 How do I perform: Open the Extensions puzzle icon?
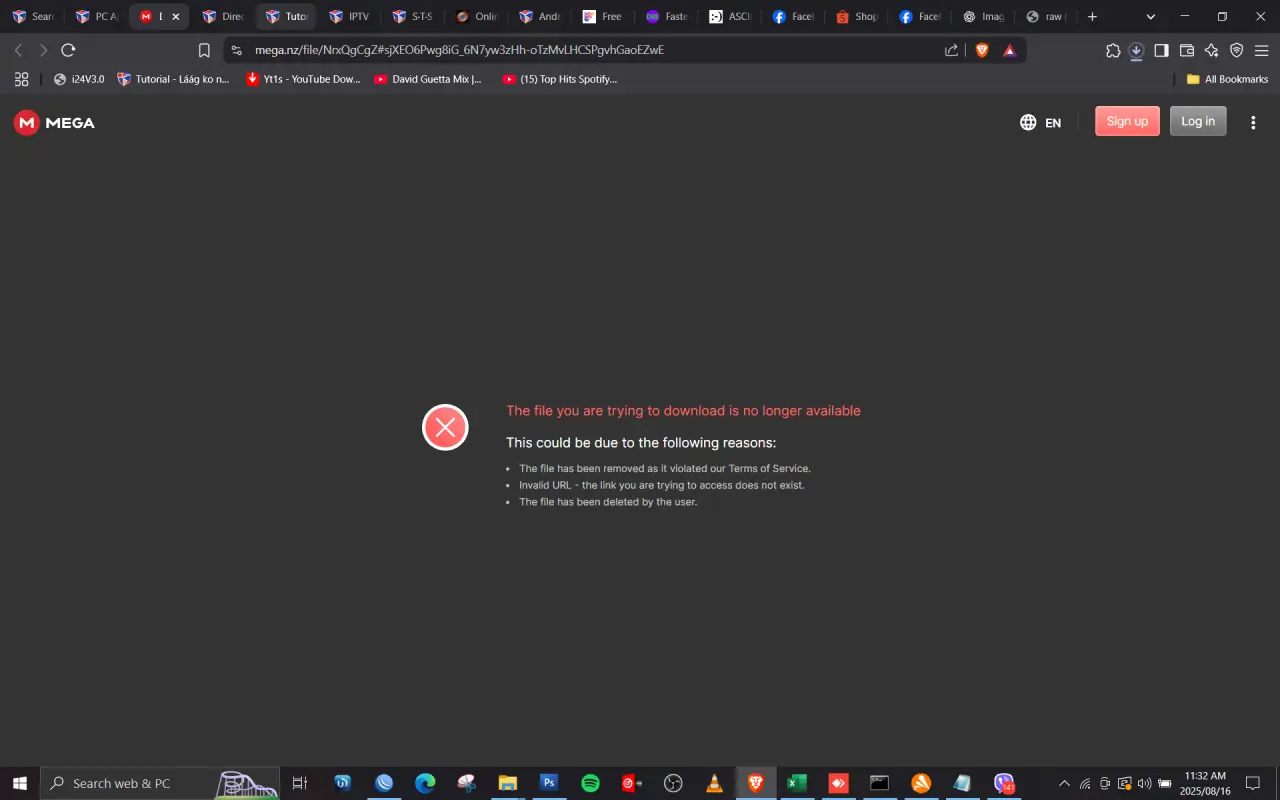[x=1113, y=50]
